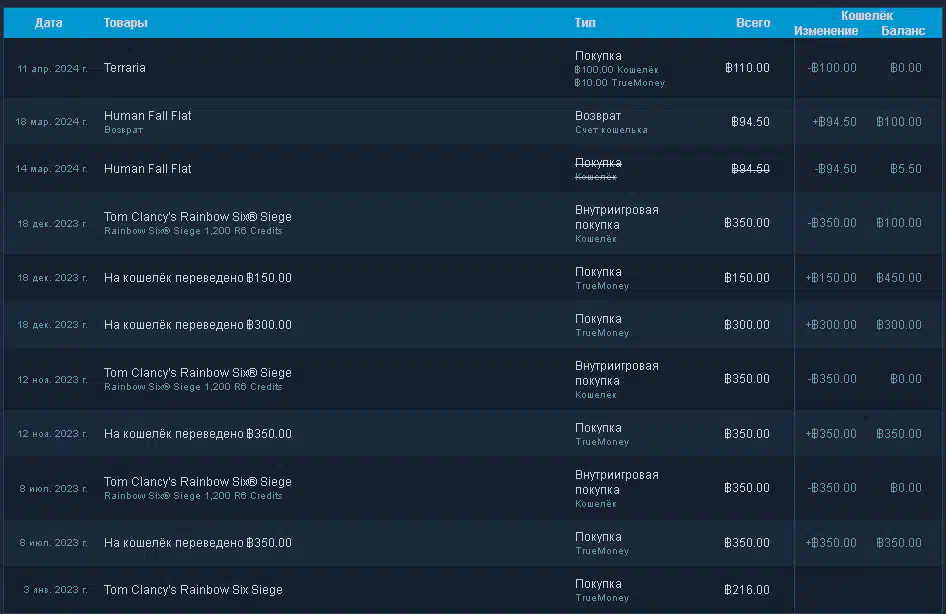946x614 pixels.
Task: Click the "+฿94.50" refund wallet change
Action: coord(834,122)
